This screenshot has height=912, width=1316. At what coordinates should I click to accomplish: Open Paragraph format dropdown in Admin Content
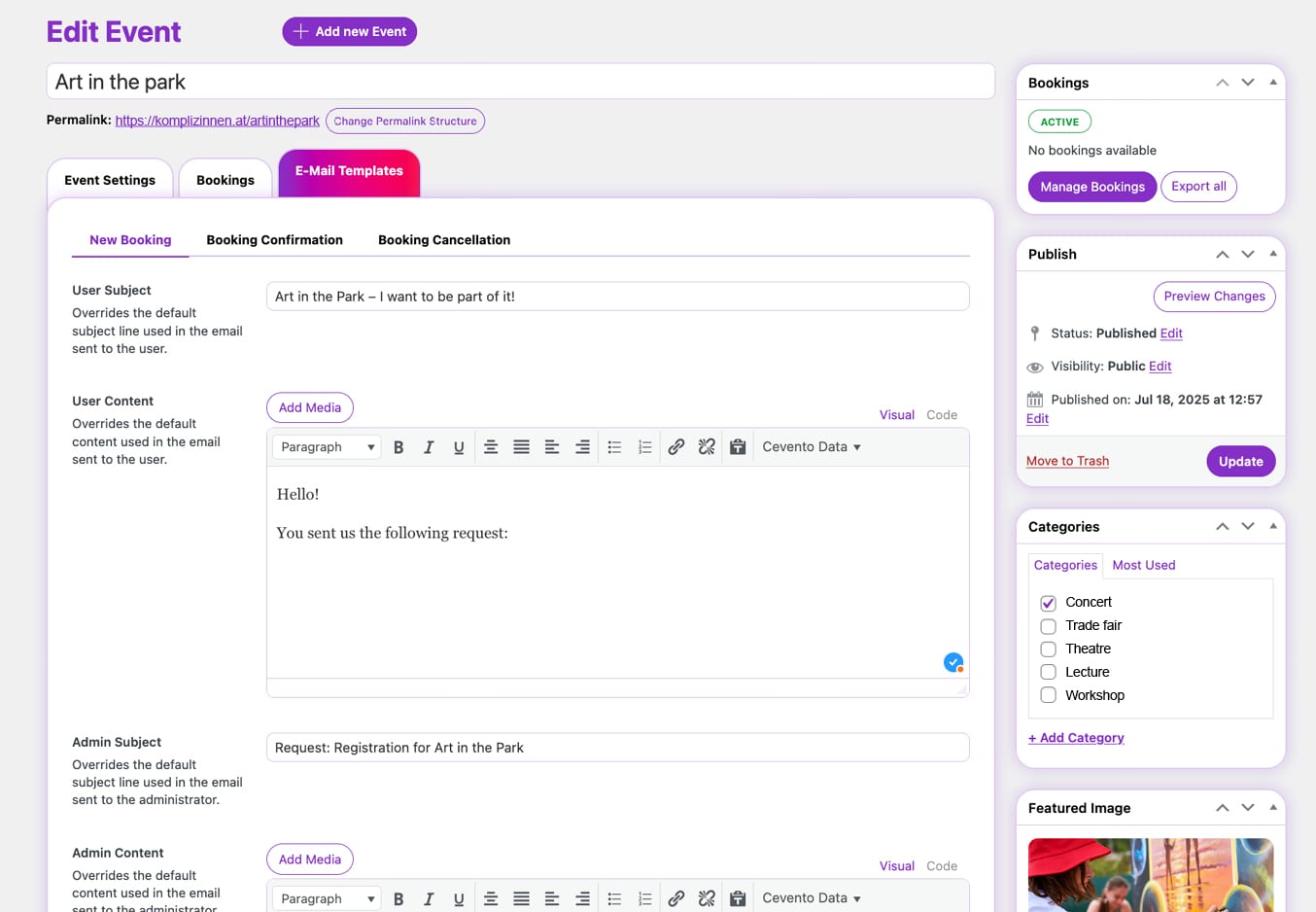(x=326, y=898)
